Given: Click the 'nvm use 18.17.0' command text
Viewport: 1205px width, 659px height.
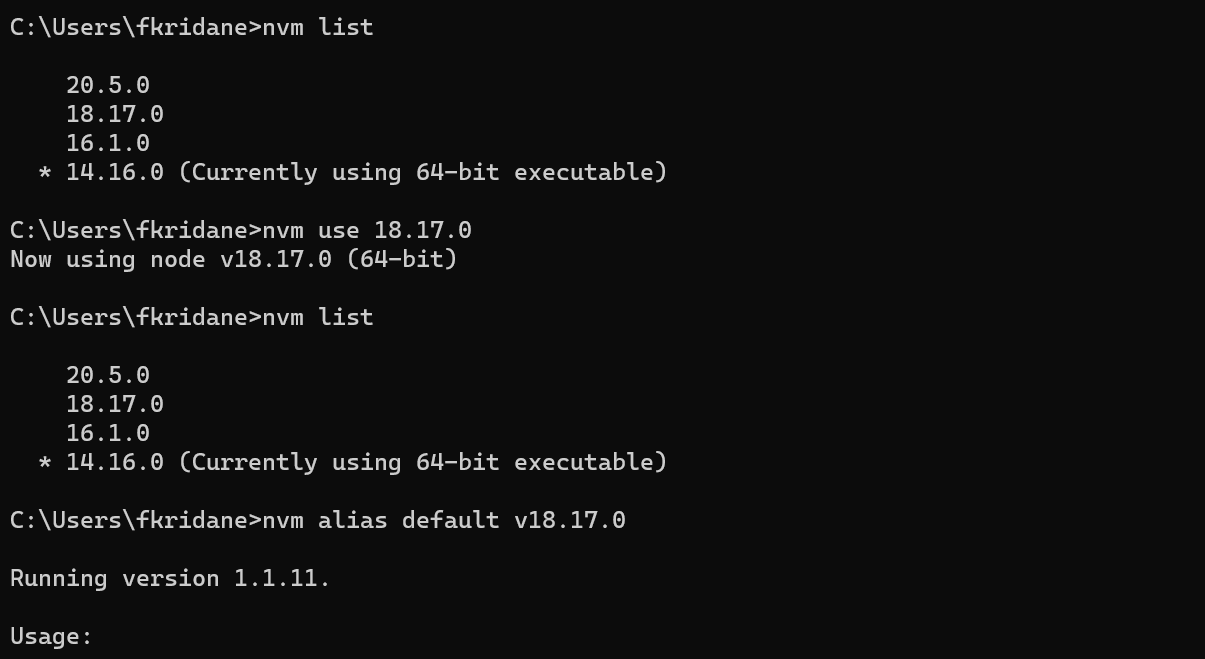Looking at the screenshot, I should pos(366,230).
